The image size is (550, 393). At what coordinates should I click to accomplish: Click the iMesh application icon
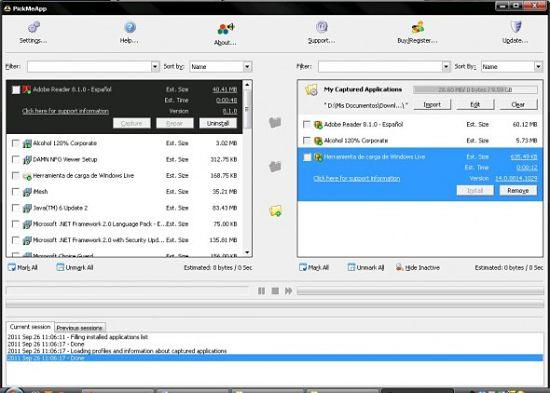pyautogui.click(x=27, y=192)
